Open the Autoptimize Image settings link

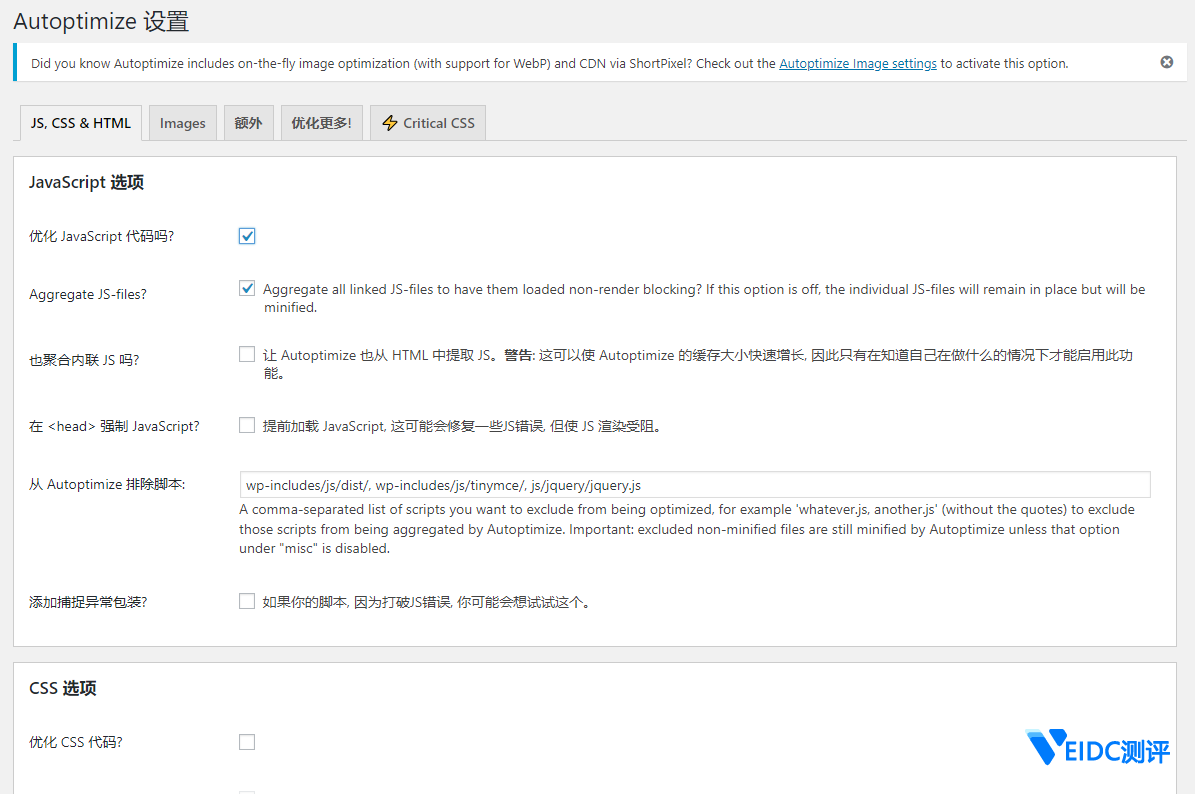(857, 62)
